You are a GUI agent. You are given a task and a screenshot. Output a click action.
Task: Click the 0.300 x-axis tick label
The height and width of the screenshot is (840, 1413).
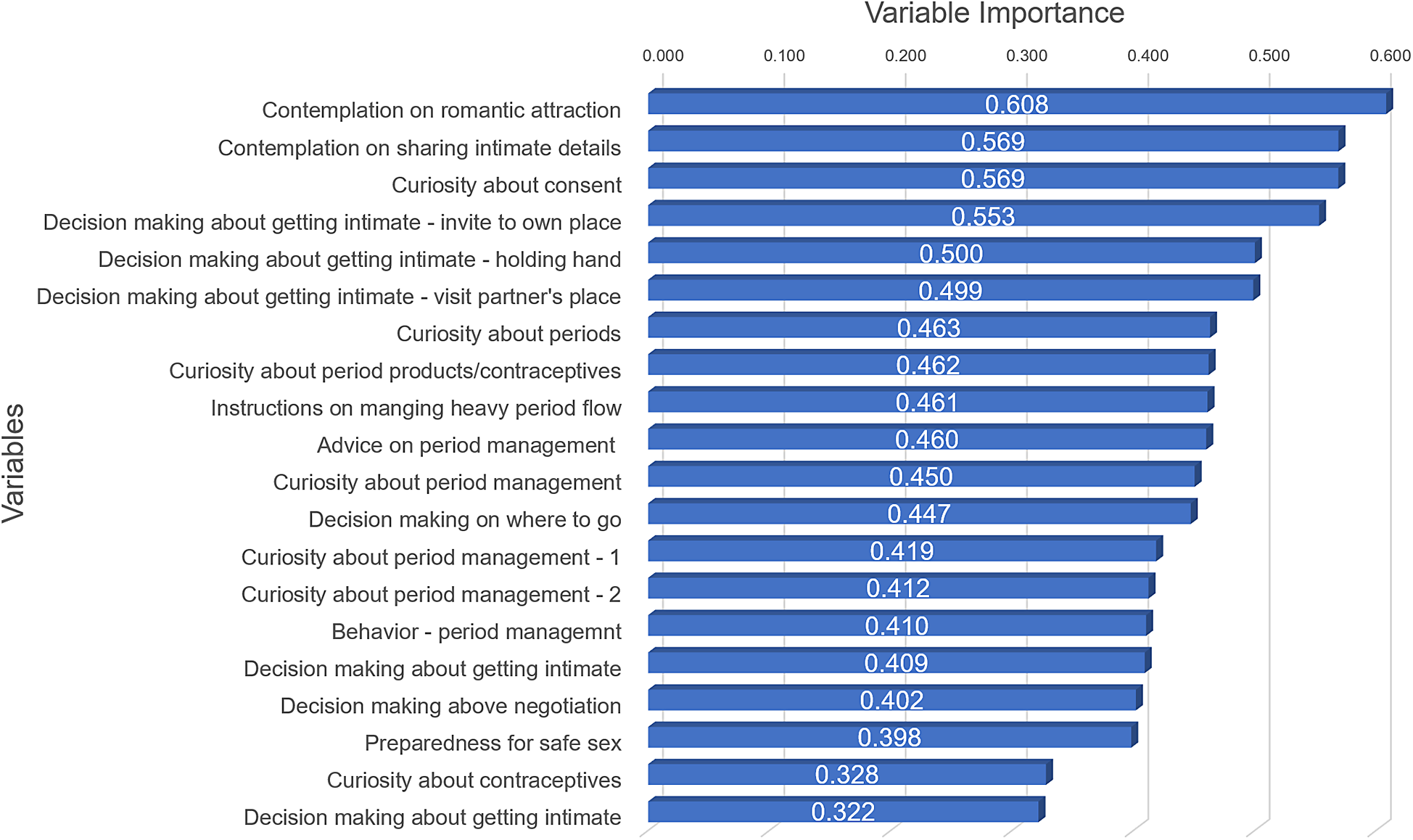click(x=1026, y=56)
